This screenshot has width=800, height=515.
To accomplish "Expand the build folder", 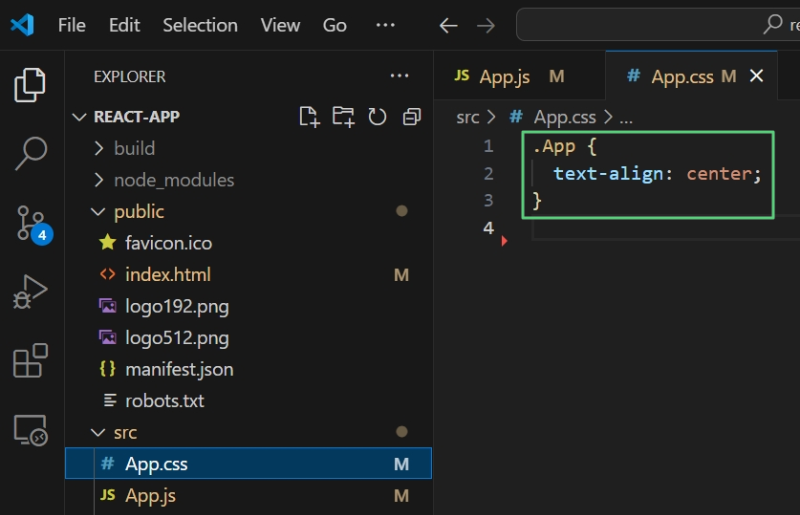I will click(99, 149).
